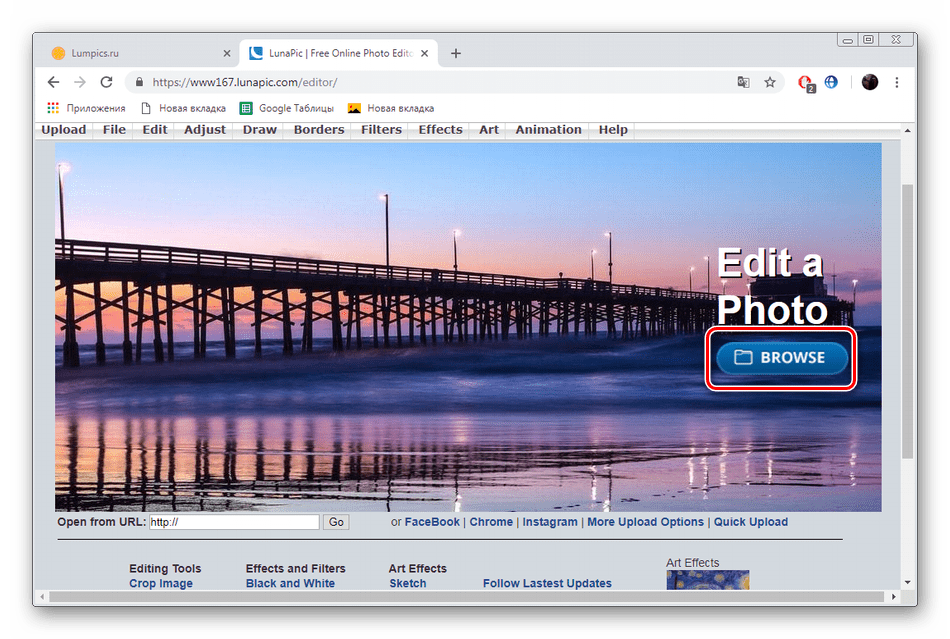Click the browser back arrow
950x639 pixels.
[54, 82]
